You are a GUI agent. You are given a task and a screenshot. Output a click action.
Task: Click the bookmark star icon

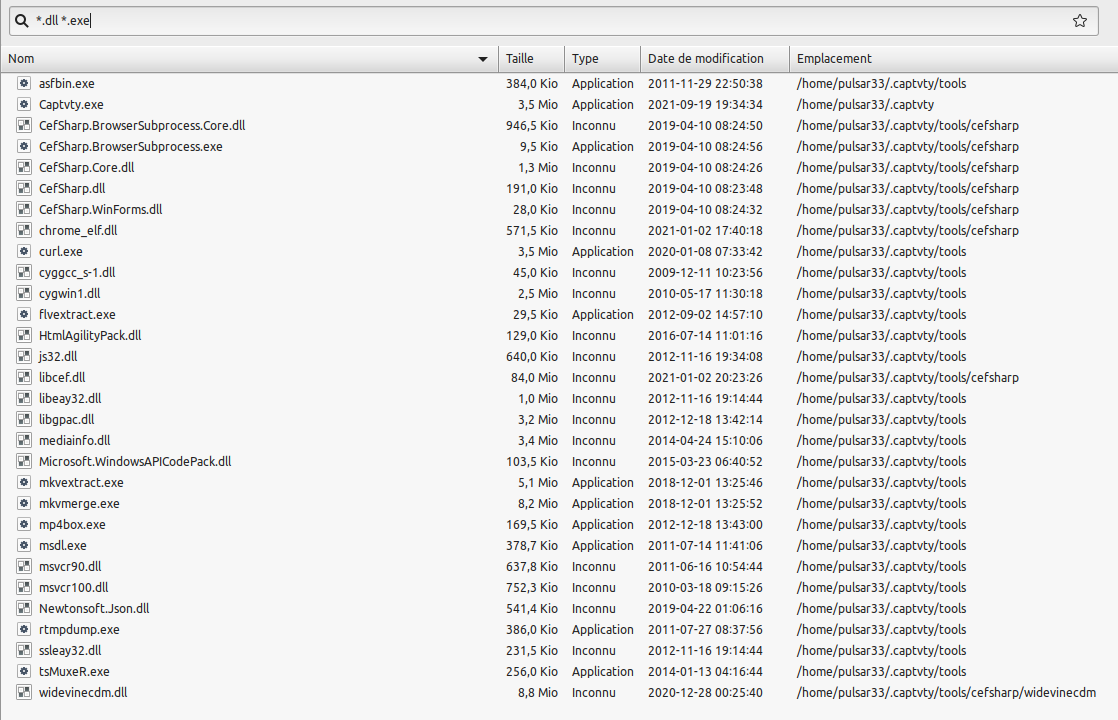tap(1079, 21)
